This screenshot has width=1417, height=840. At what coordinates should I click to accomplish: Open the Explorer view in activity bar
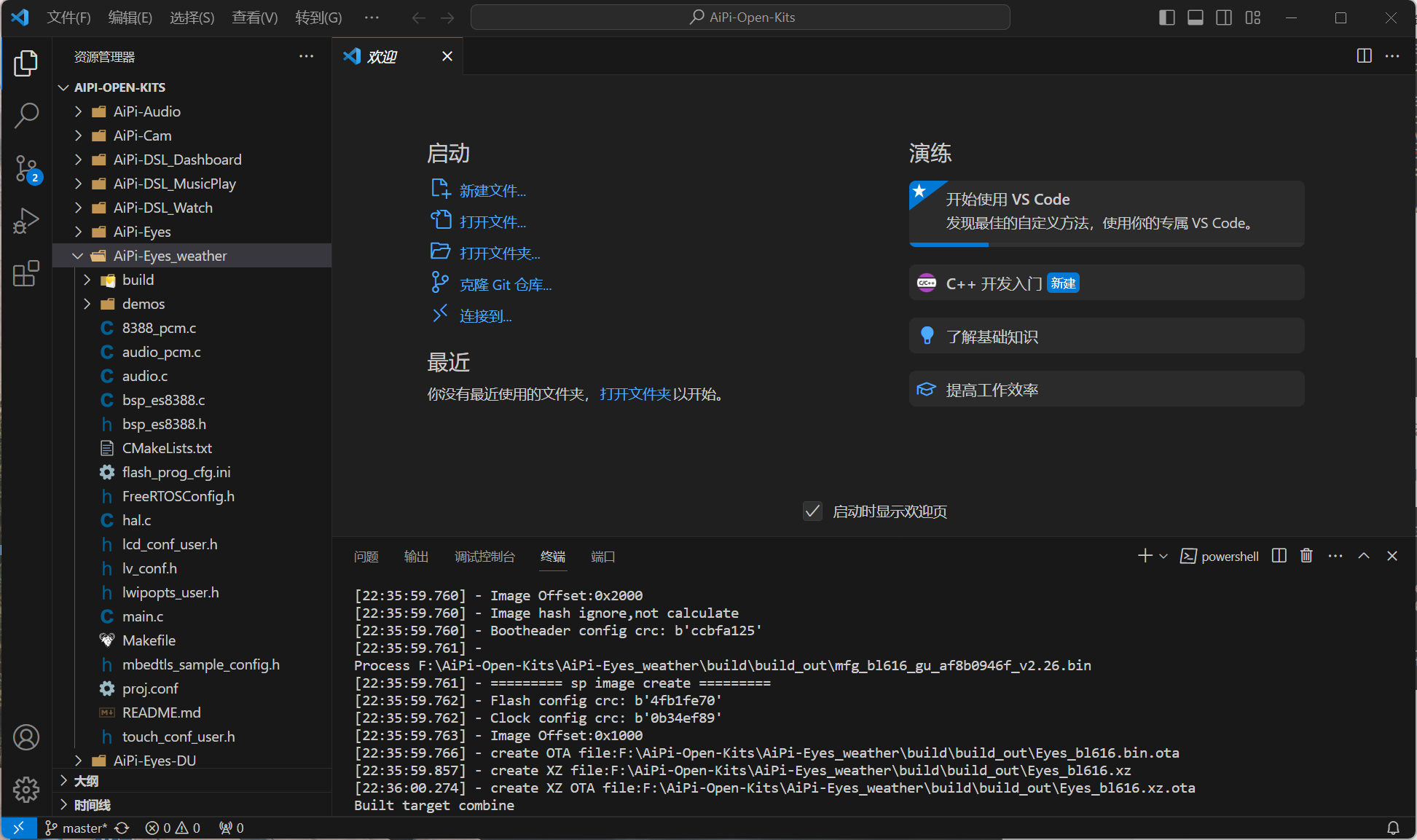26,63
